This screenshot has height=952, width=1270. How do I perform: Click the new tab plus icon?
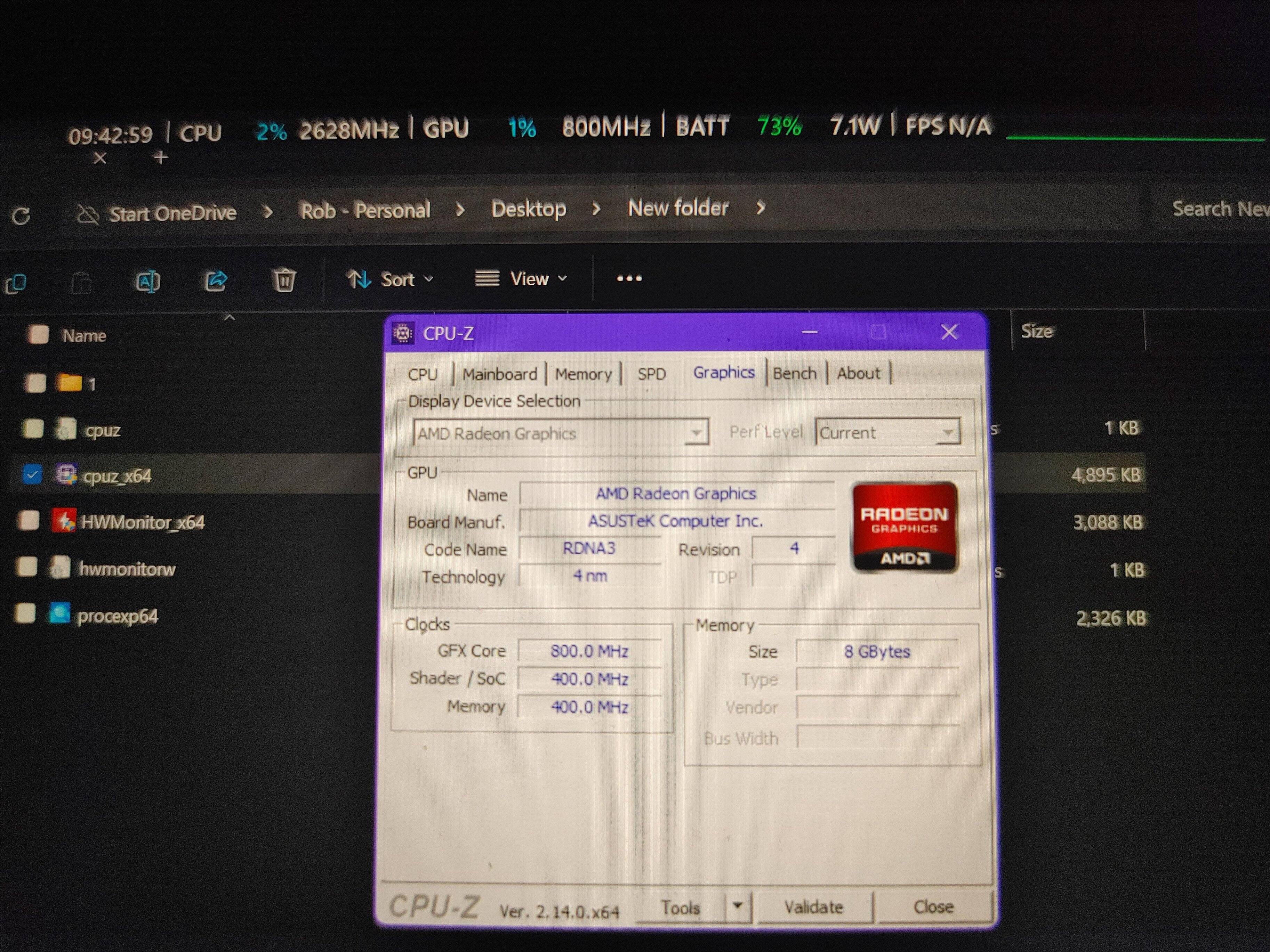tap(161, 157)
